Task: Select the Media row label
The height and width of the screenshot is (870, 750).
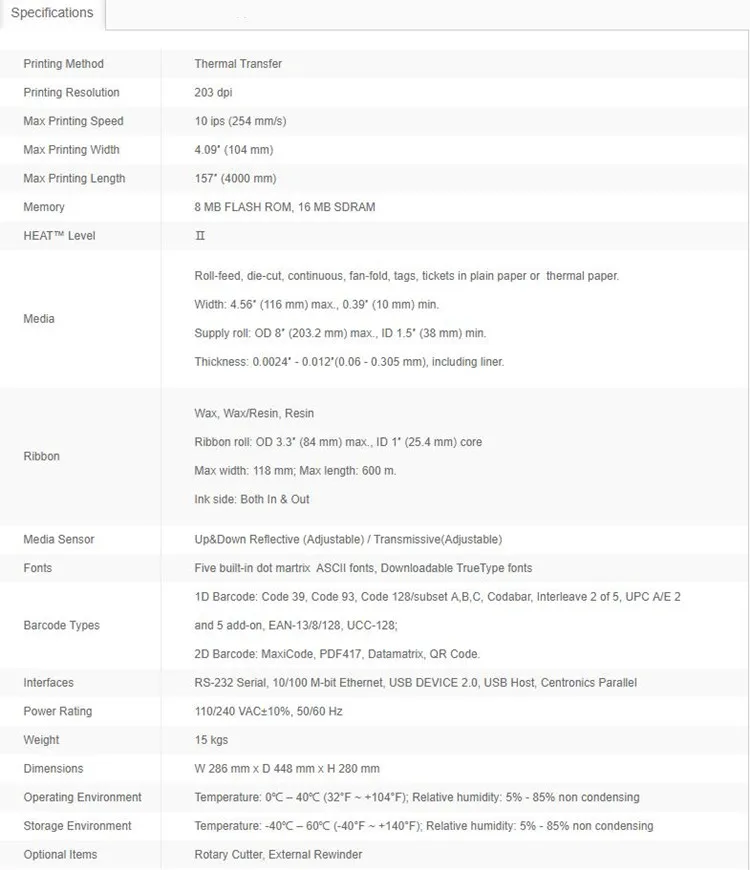Action: point(39,319)
